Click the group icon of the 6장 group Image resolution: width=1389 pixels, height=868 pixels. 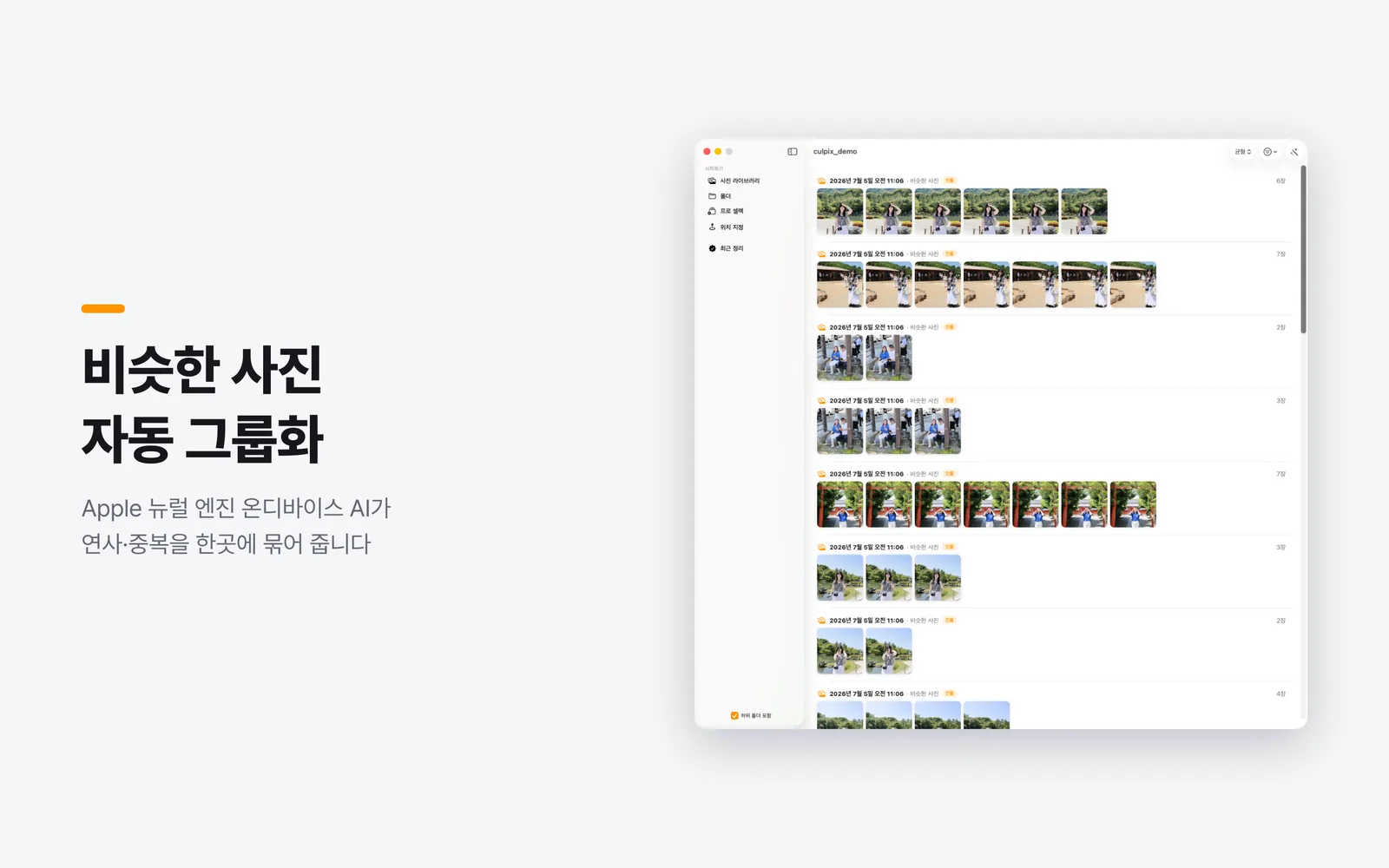pos(821,181)
